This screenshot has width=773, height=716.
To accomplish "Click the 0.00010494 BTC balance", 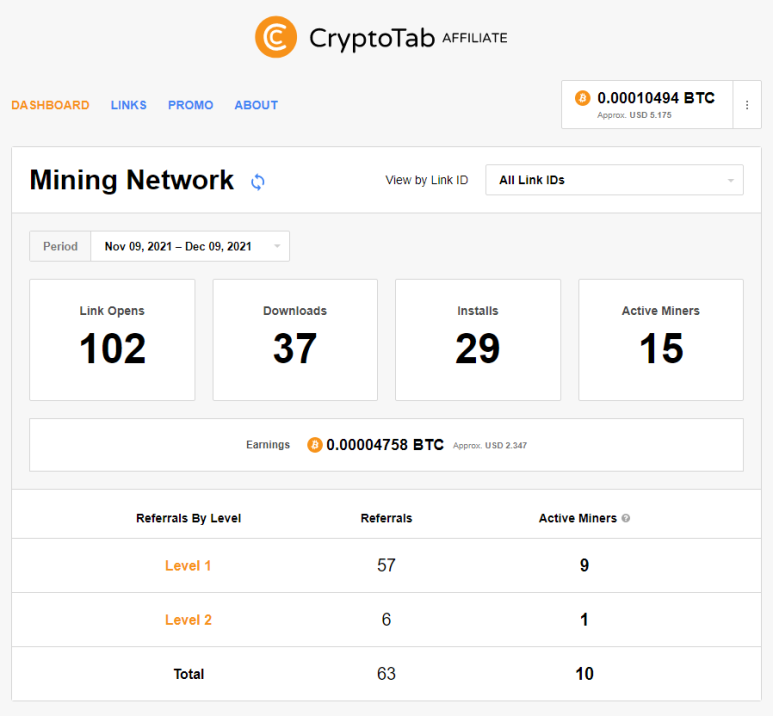I will click(x=656, y=98).
